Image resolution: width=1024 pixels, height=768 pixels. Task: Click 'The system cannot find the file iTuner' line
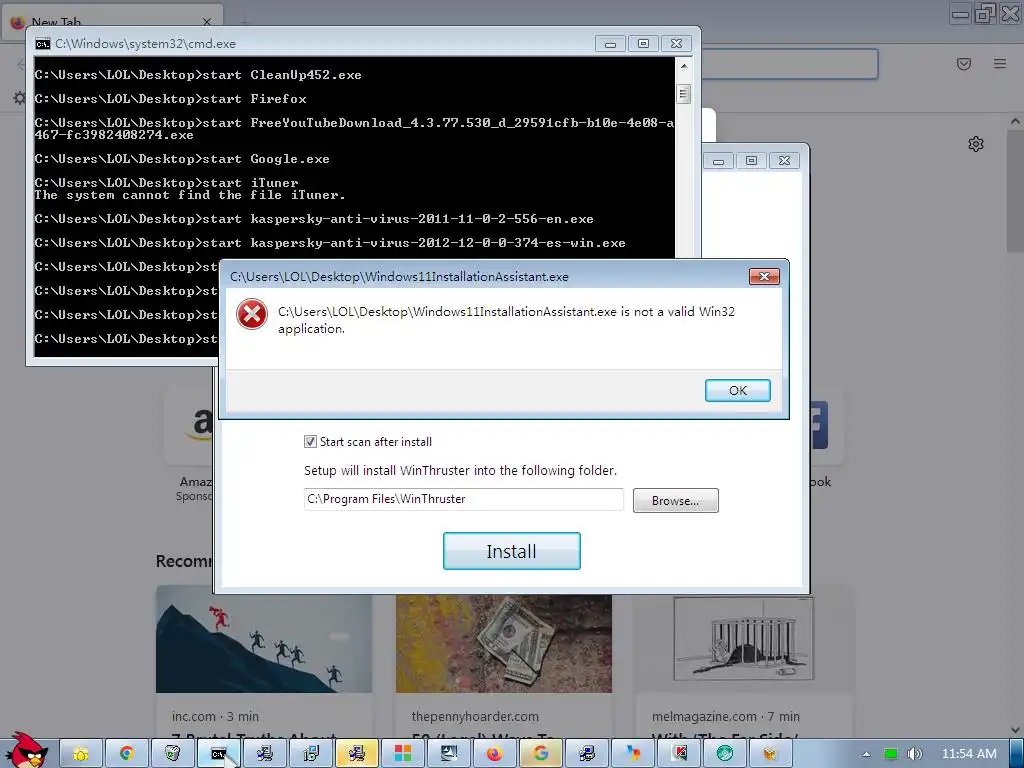pos(190,195)
